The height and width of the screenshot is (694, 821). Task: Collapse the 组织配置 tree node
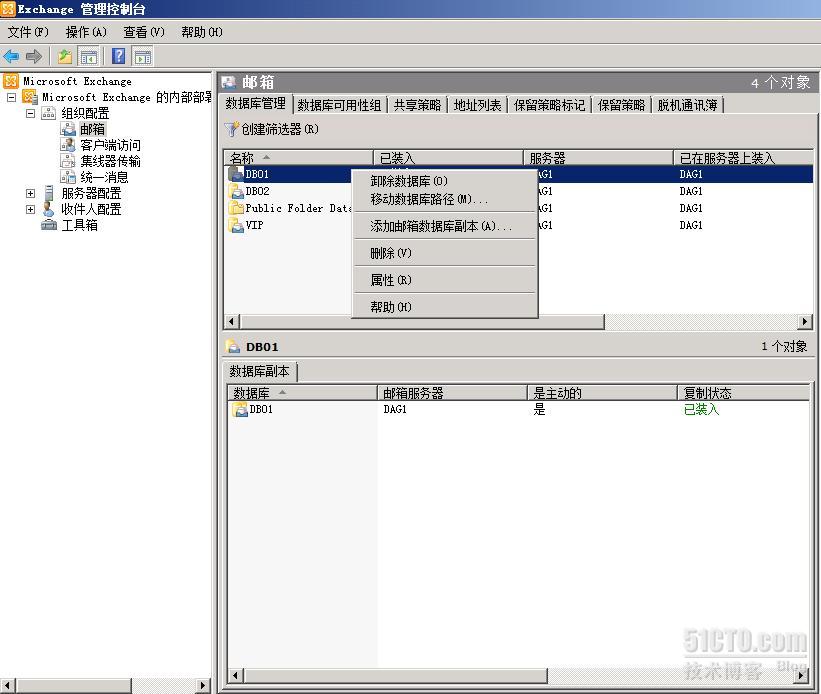[30, 113]
